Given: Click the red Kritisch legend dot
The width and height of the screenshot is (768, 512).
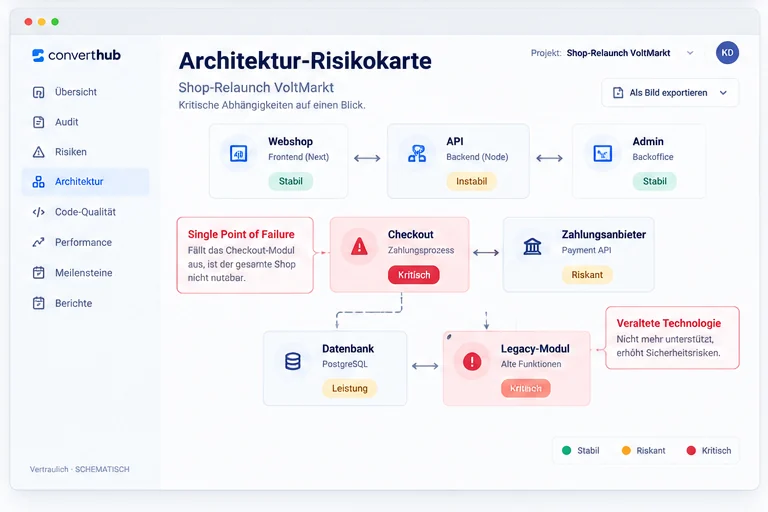Looking at the screenshot, I should point(691,451).
